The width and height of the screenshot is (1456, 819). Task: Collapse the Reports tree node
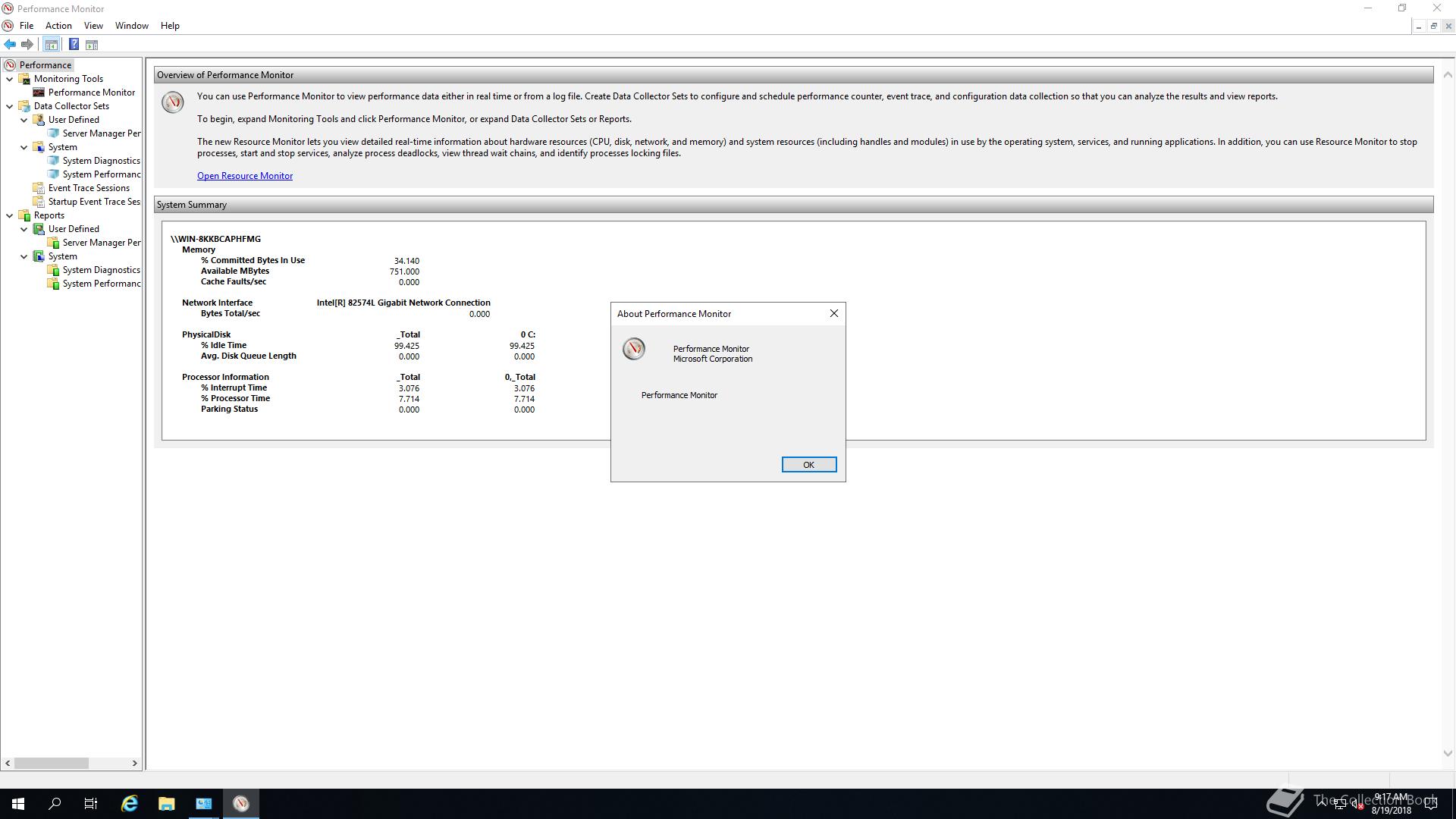(x=10, y=215)
